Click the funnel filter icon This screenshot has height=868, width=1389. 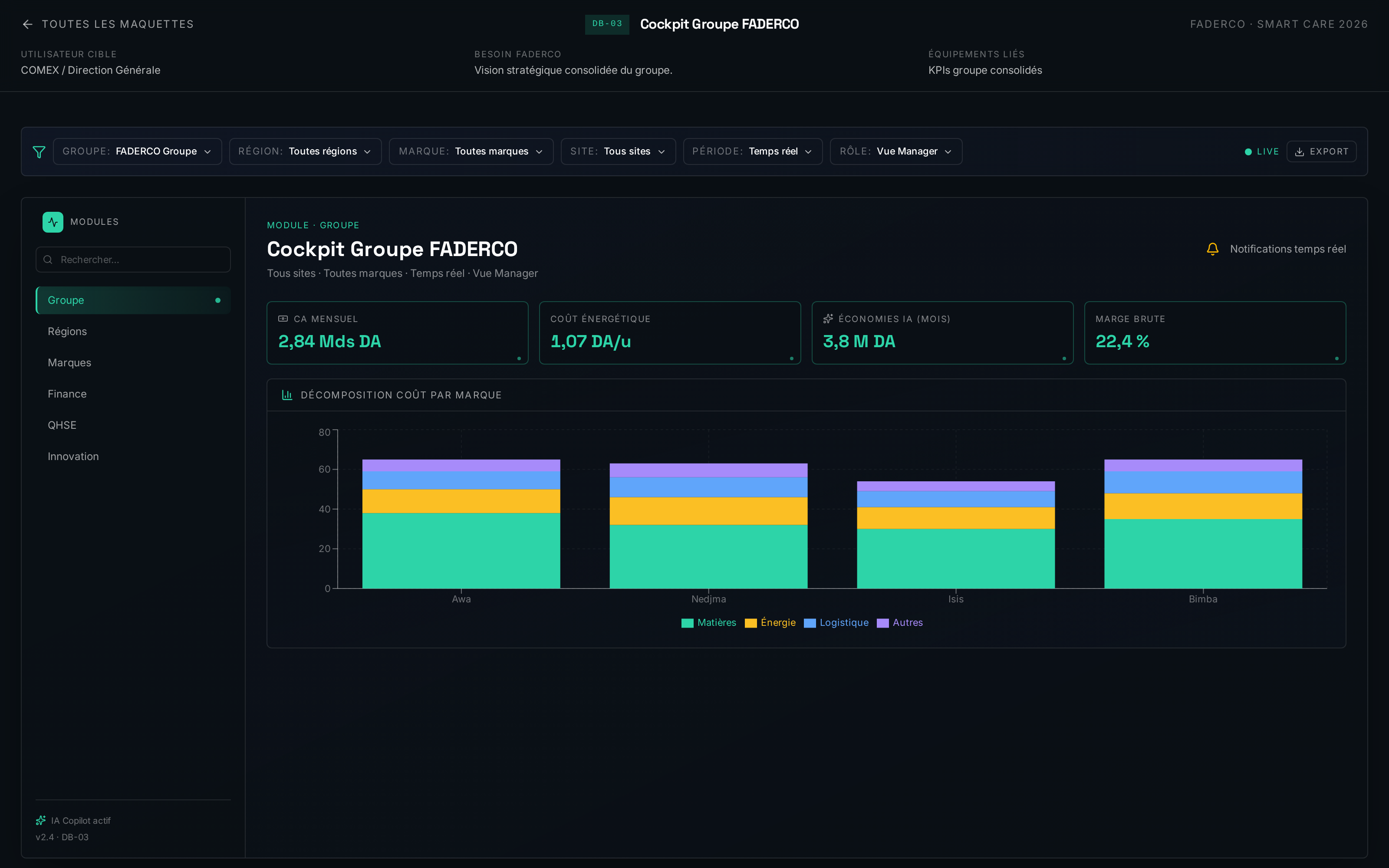click(x=39, y=152)
